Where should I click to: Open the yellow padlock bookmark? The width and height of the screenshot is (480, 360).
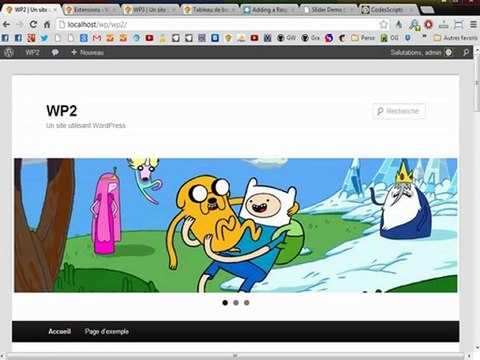162,38
